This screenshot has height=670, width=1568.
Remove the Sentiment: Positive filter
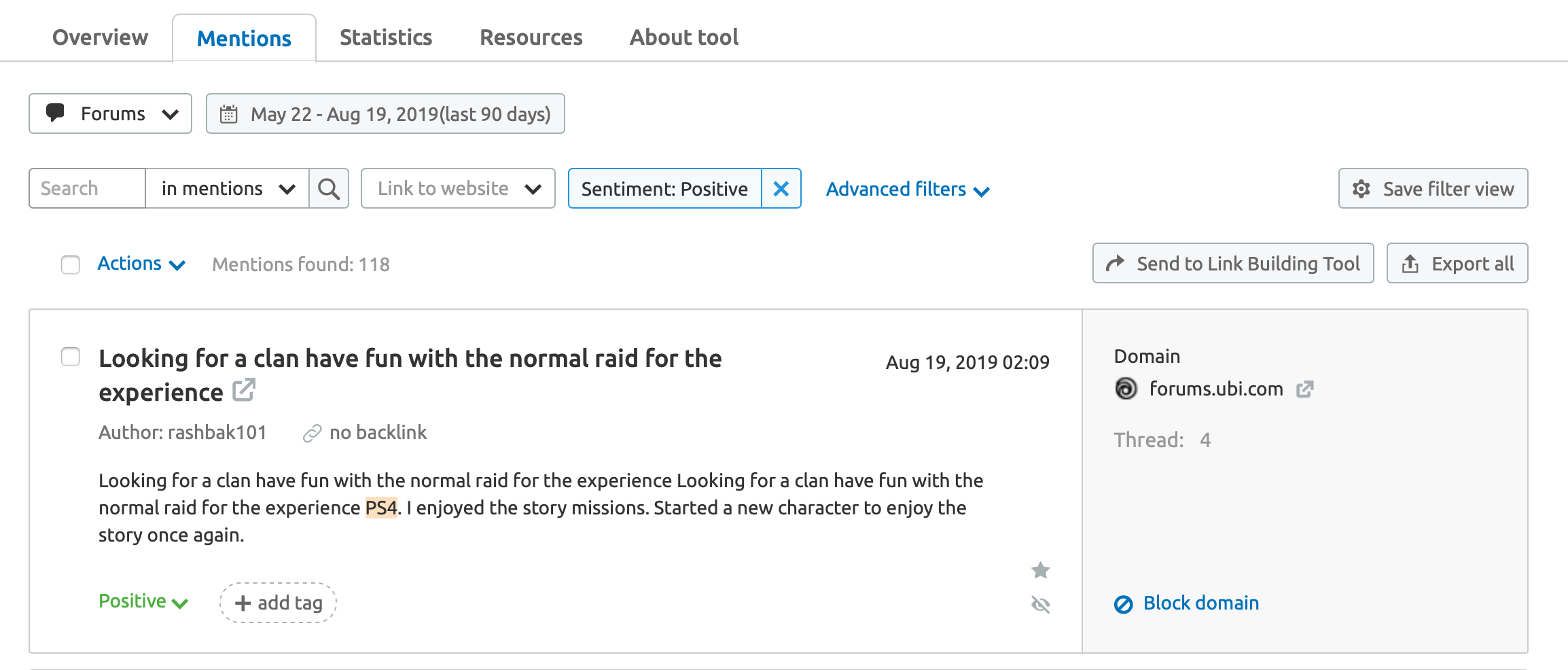(x=781, y=188)
